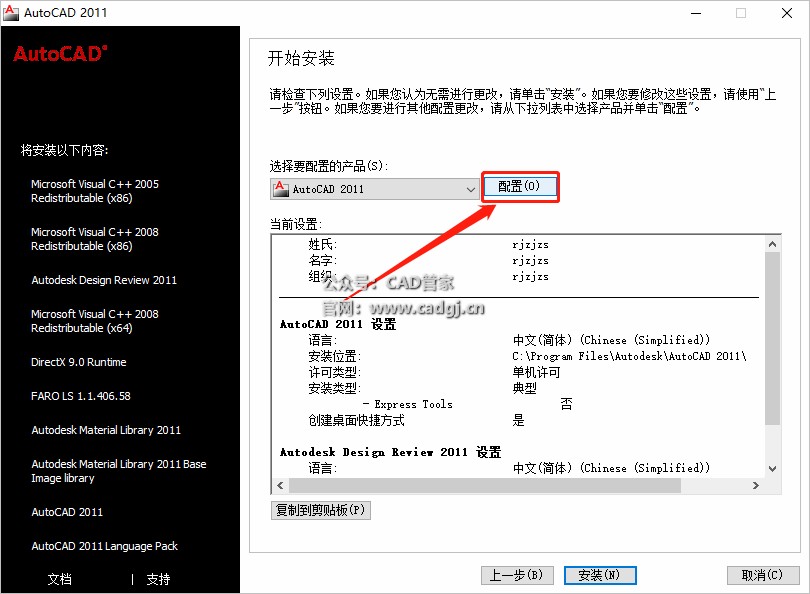Click the '名字:' row in current settings
The image size is (810, 594).
coord(428,260)
